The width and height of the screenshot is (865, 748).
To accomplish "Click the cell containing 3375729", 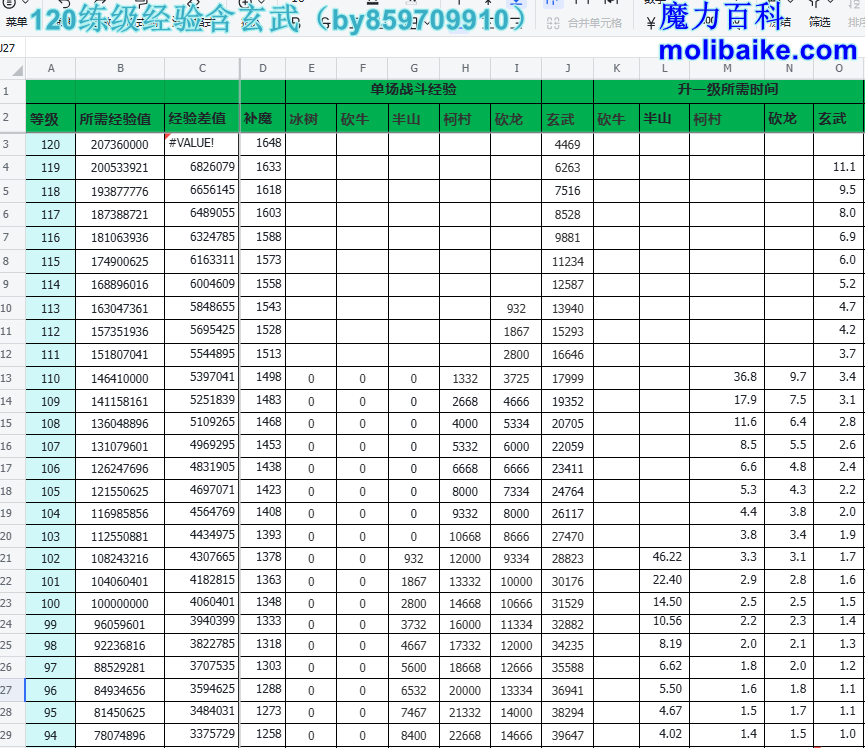I will (x=202, y=734).
